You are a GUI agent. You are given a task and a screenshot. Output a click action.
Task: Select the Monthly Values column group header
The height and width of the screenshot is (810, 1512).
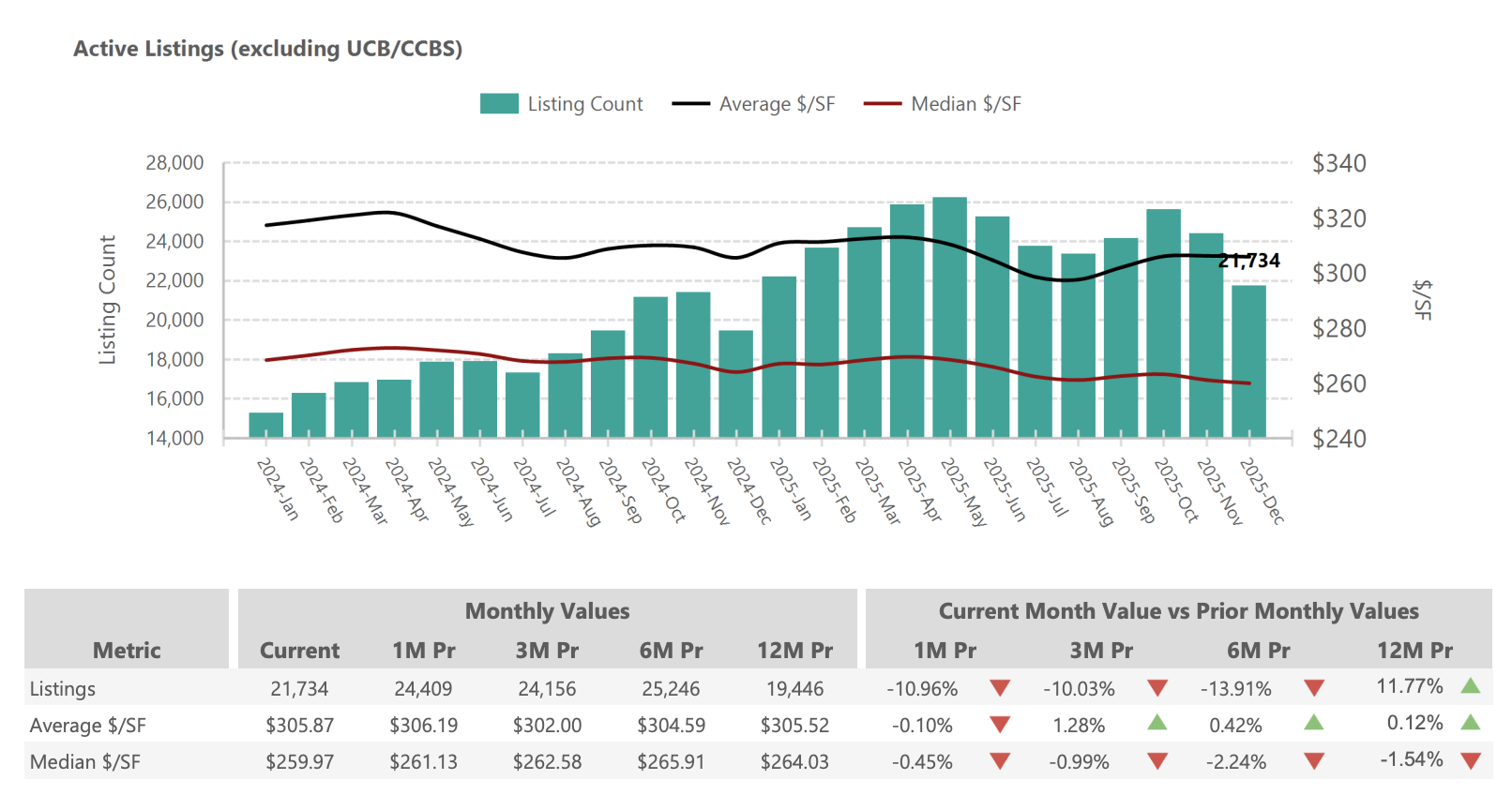tap(547, 611)
